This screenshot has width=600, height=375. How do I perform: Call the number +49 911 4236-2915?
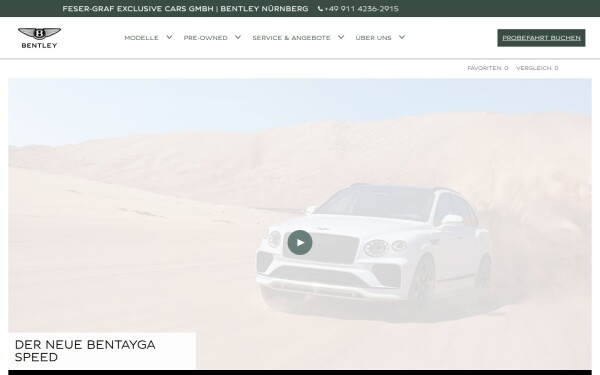coord(361,9)
